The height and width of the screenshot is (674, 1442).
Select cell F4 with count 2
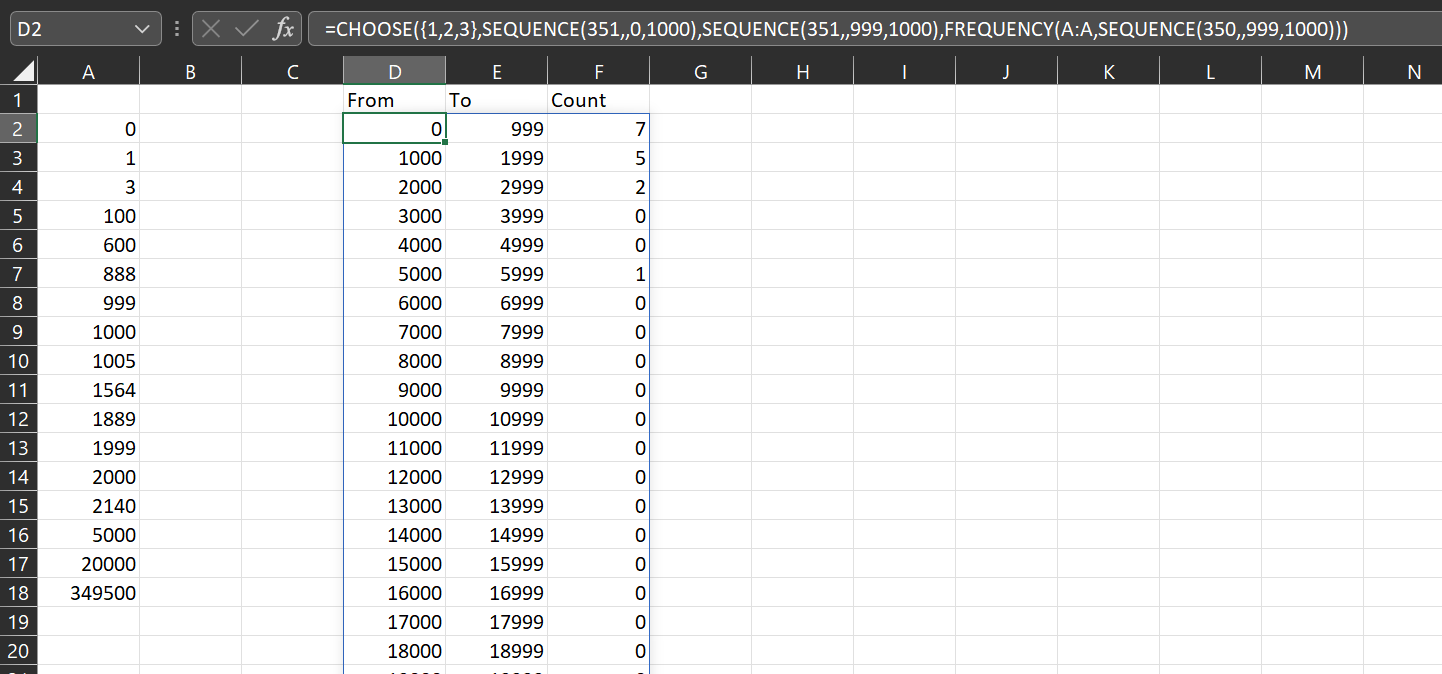coord(598,187)
